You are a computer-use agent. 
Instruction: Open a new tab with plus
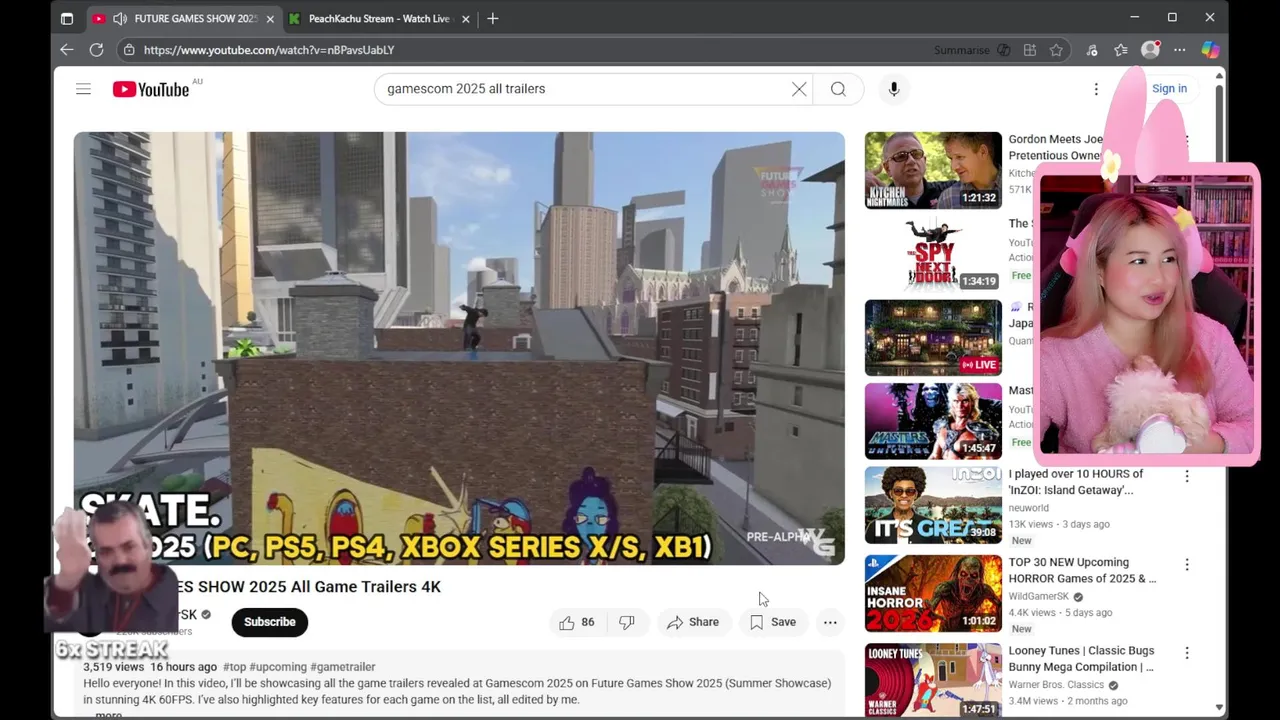click(x=492, y=18)
